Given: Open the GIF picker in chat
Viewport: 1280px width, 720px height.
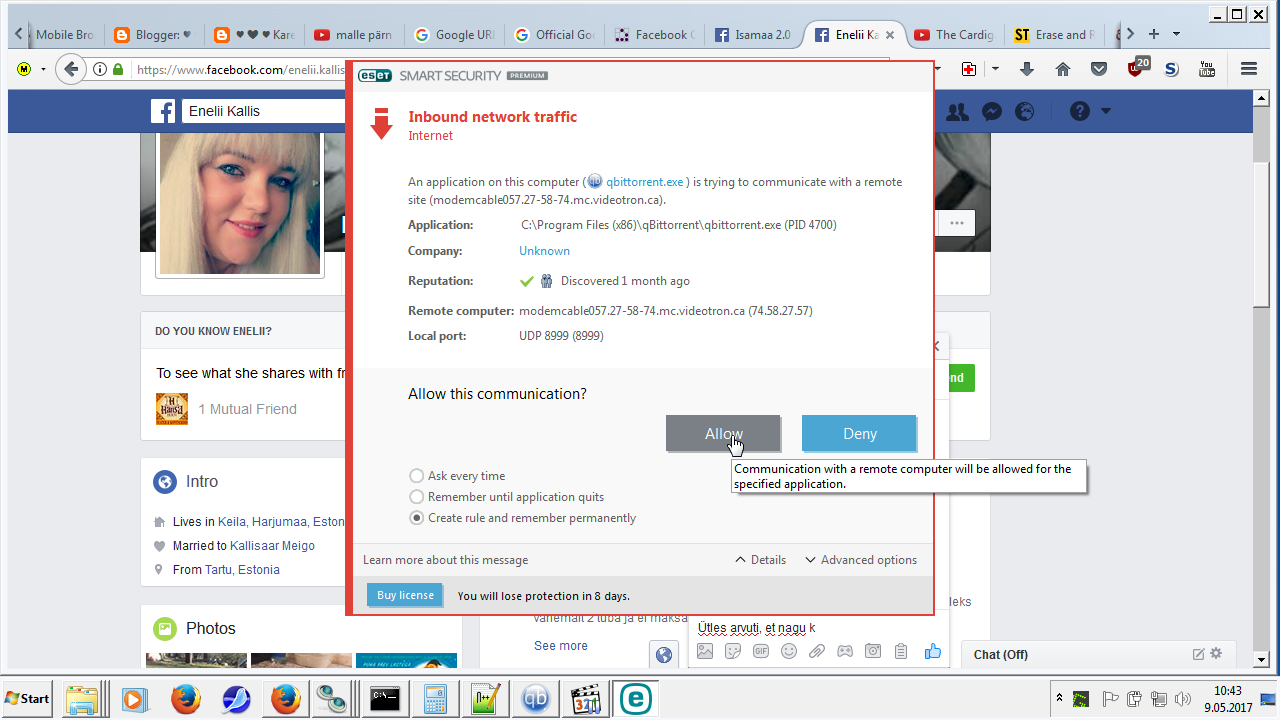Looking at the screenshot, I should [x=761, y=651].
